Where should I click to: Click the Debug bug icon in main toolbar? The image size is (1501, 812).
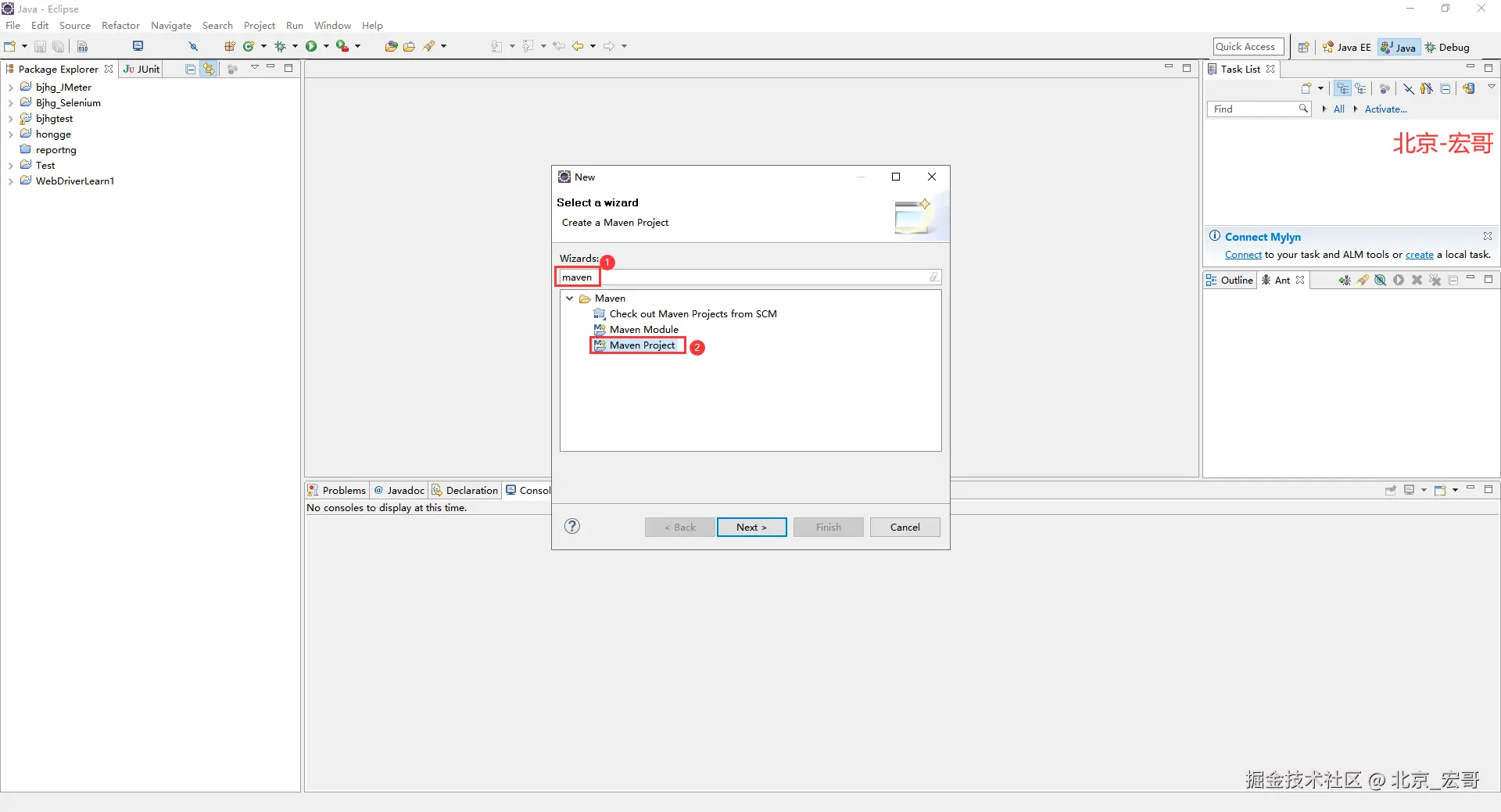pos(280,46)
